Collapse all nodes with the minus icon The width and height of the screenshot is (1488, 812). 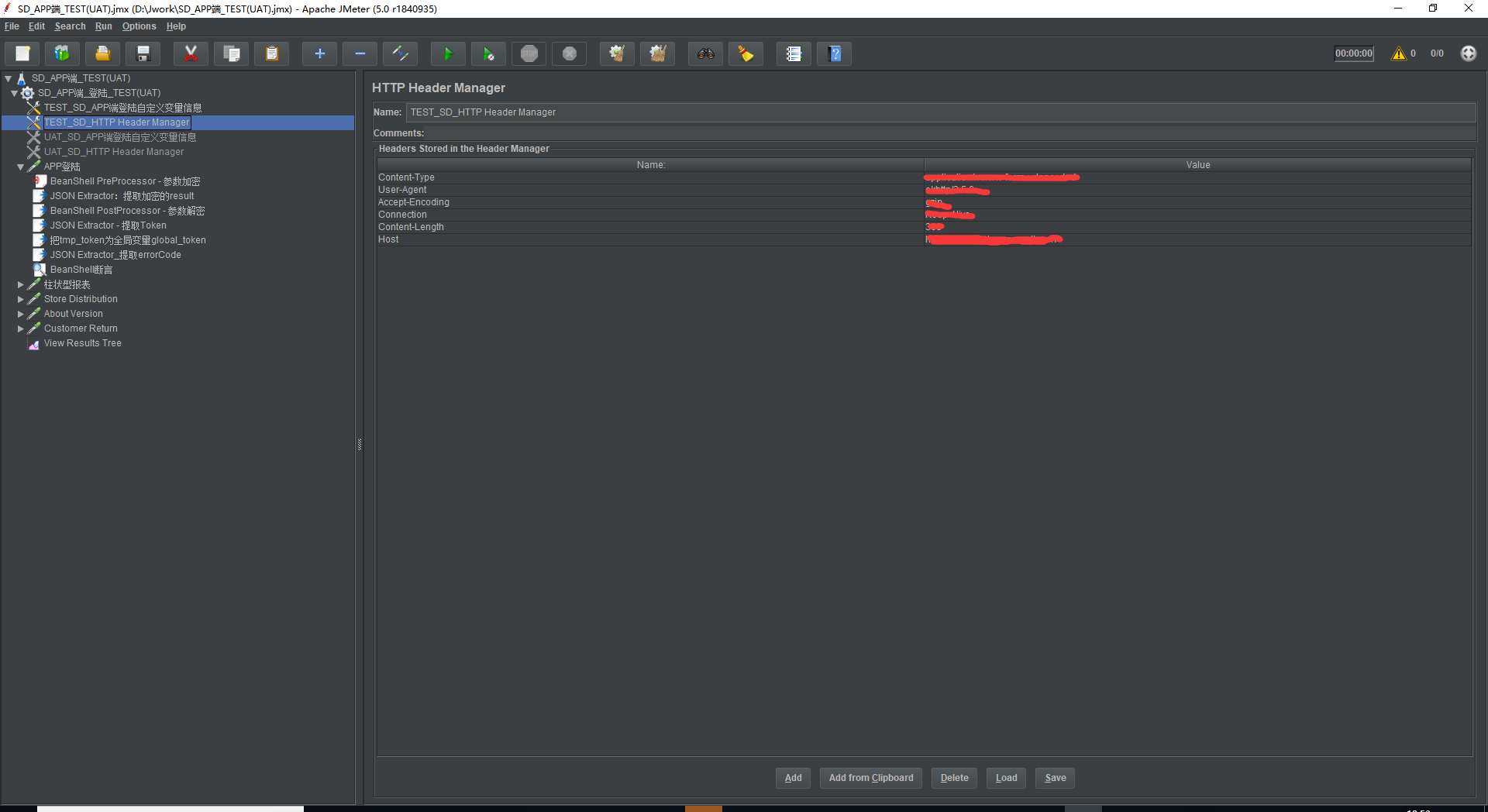point(360,53)
